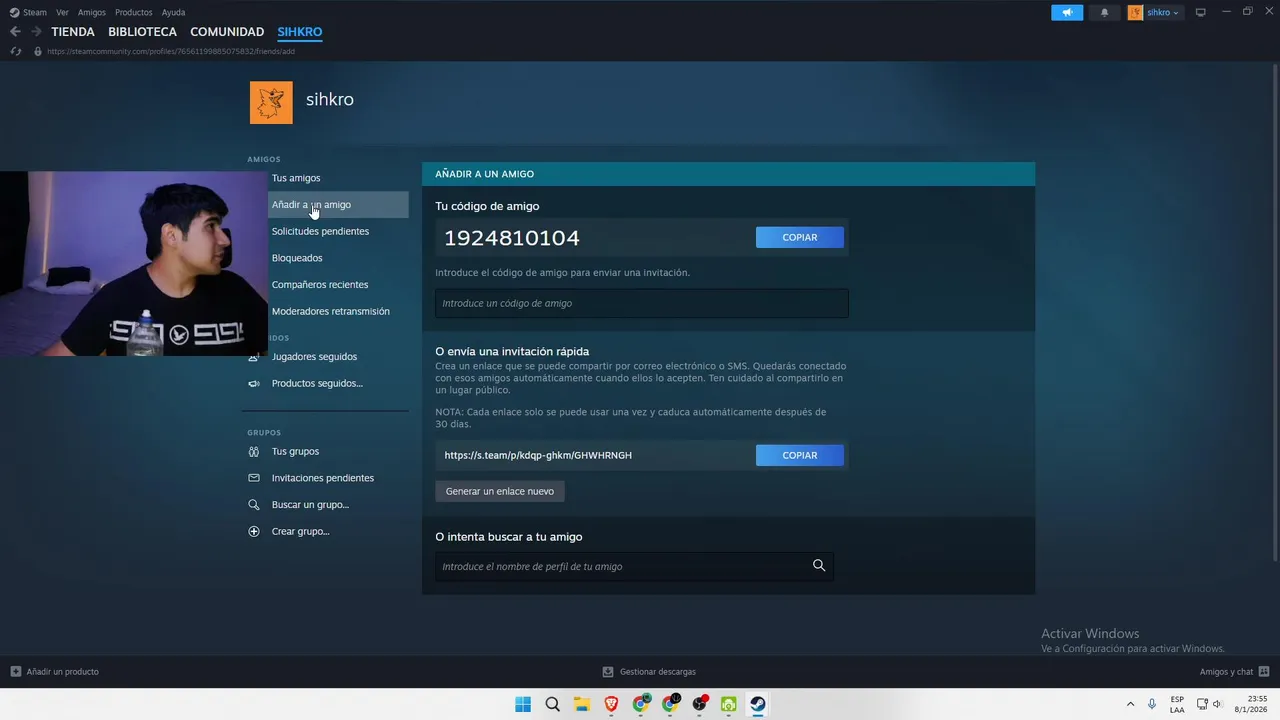
Task: Copy the friend code with COPIAR
Action: pos(800,237)
